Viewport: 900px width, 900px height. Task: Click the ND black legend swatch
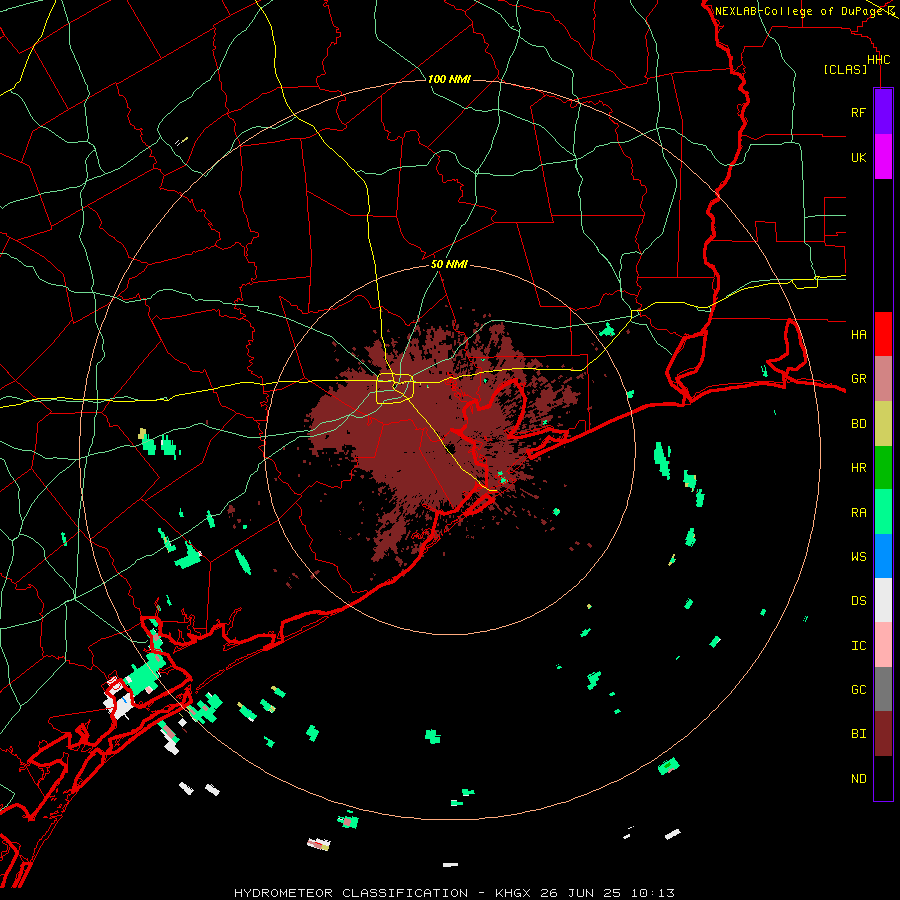pos(883,778)
